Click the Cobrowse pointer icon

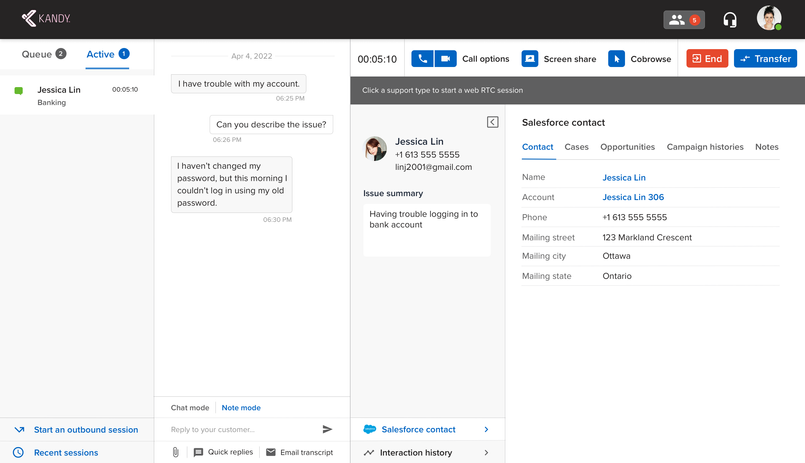coord(617,59)
